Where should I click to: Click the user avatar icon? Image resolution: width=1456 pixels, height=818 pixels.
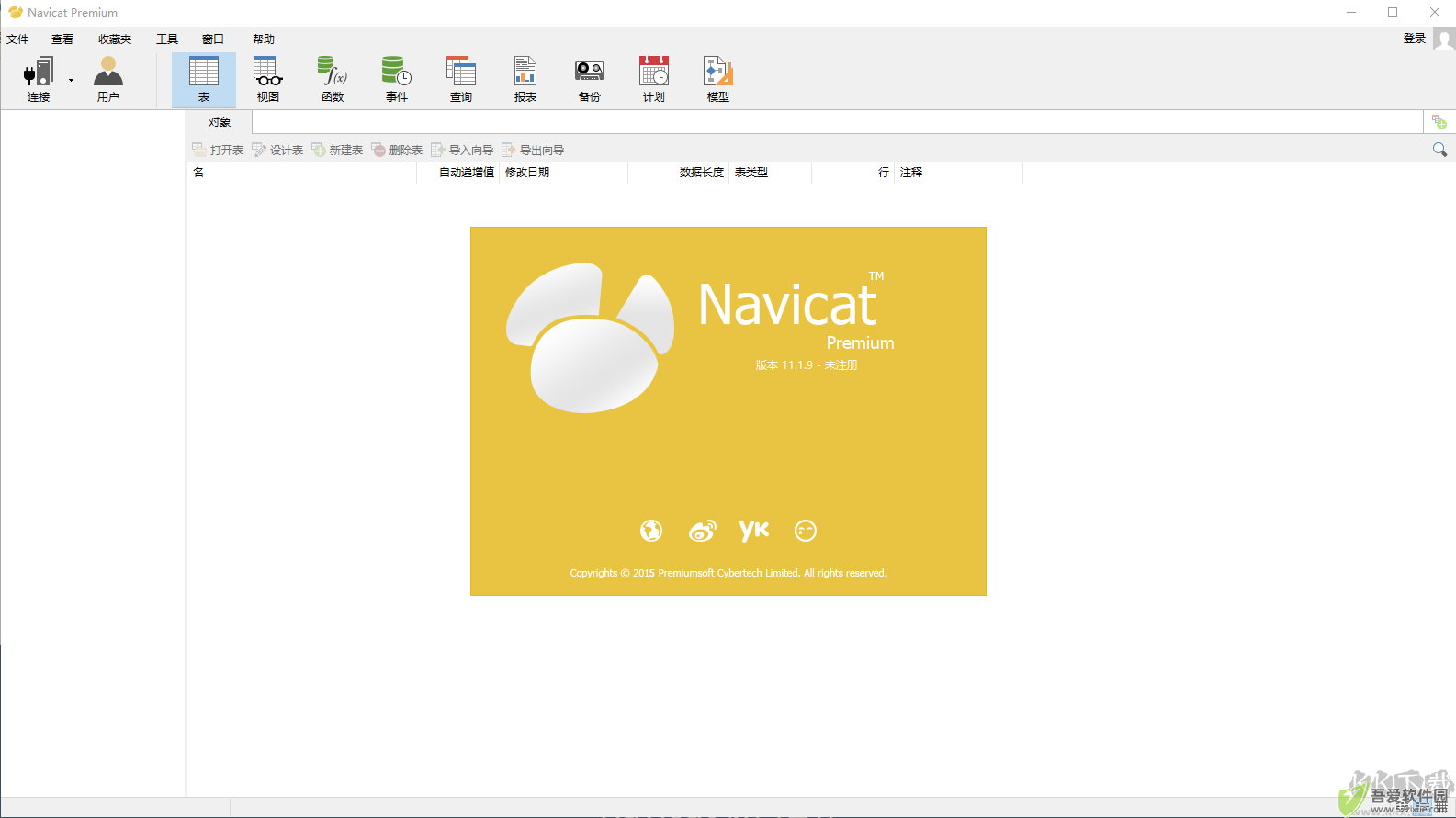pyautogui.click(x=1444, y=39)
